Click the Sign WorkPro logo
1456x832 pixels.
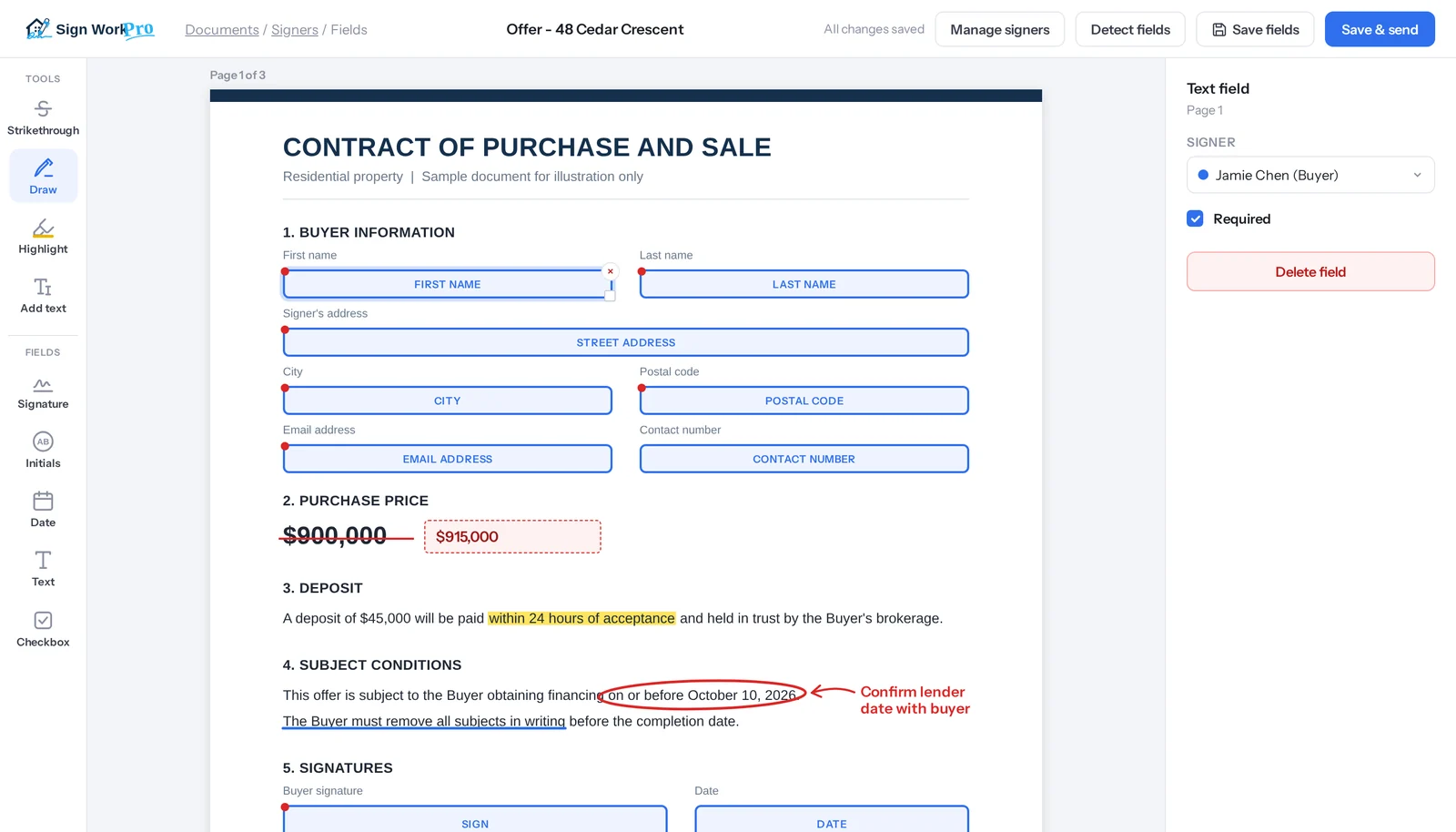90,29
